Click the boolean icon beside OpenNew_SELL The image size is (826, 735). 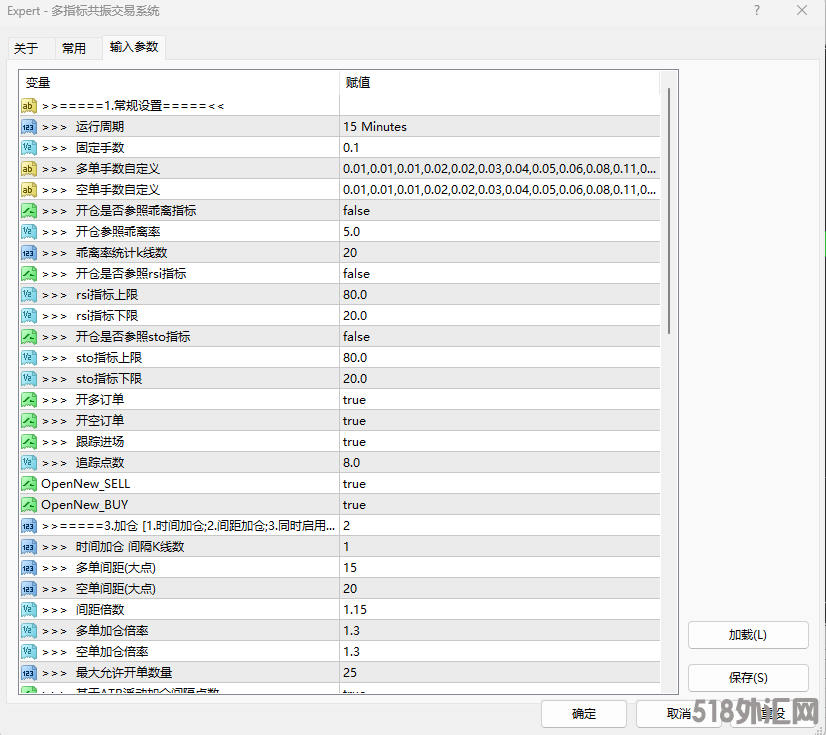coord(28,484)
